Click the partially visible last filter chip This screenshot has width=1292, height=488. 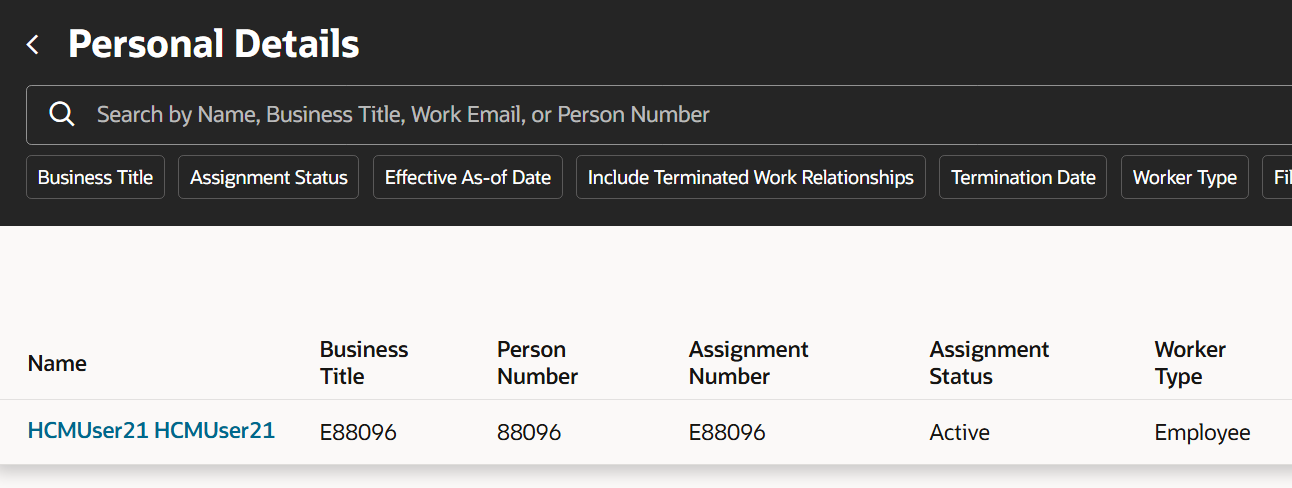(x=1278, y=177)
